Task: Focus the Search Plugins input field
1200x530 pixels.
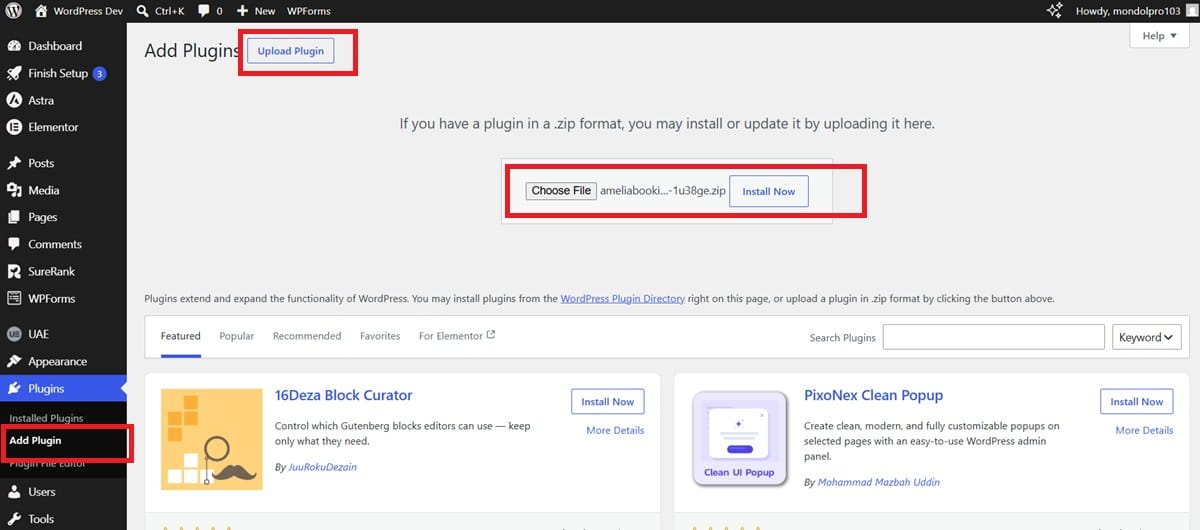Action: point(994,337)
